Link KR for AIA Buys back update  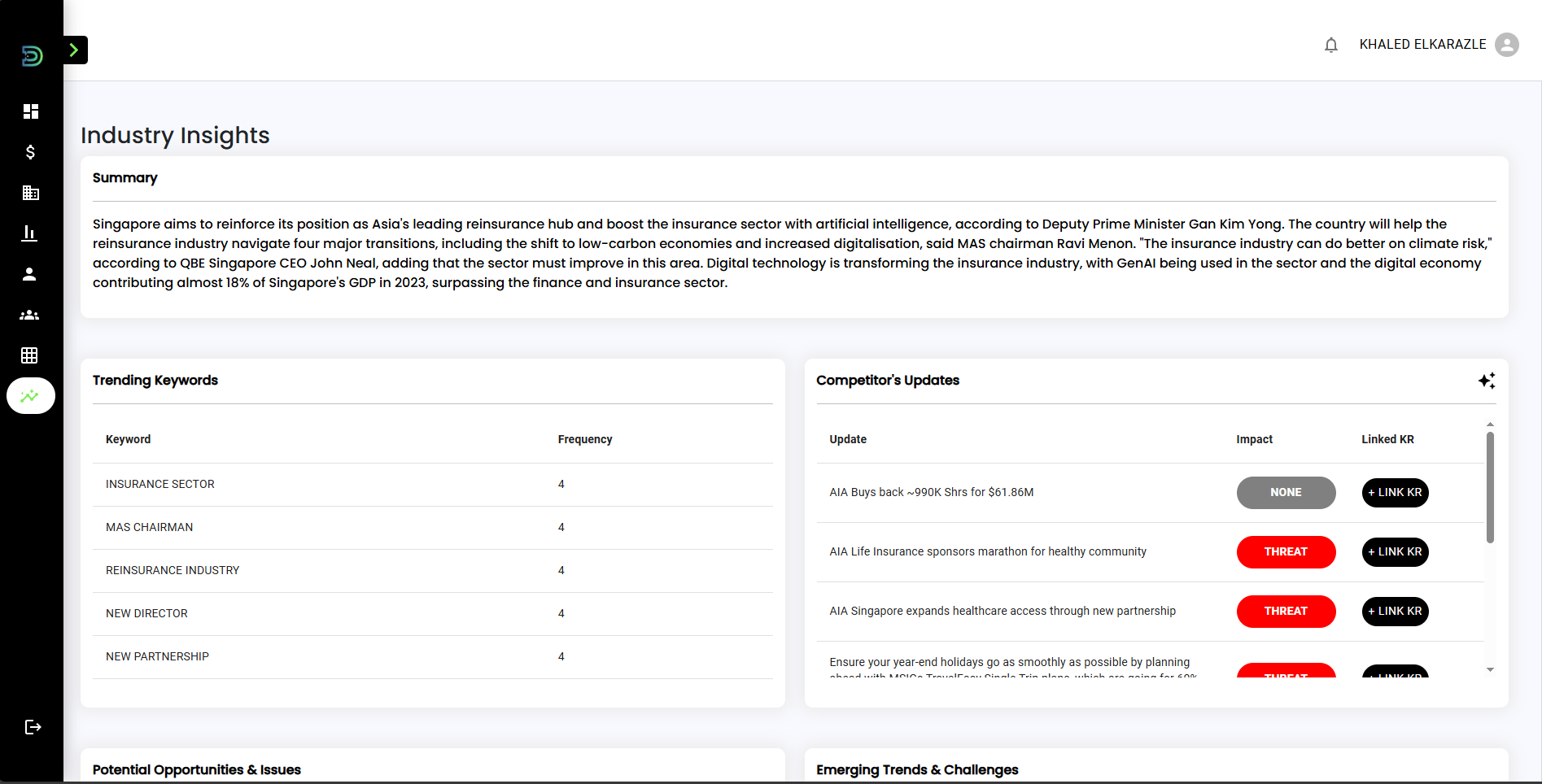[x=1395, y=493]
